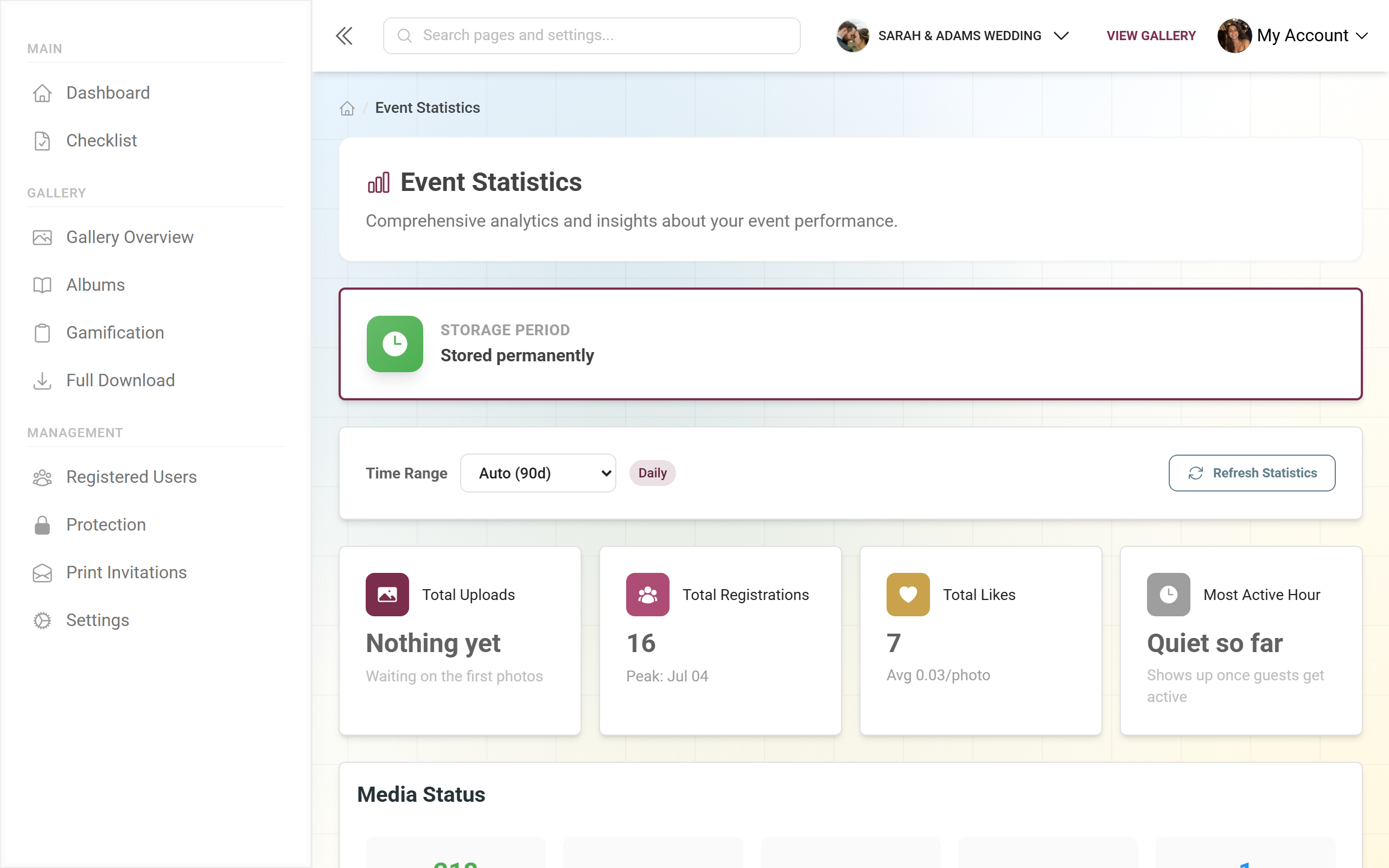1389x868 pixels.
Task: Click the Full Download arrow icon
Action: click(42, 380)
